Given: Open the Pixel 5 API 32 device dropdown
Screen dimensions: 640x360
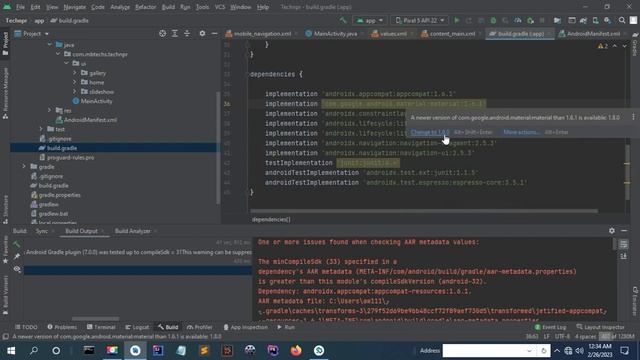Looking at the screenshot, I should tap(420, 20).
